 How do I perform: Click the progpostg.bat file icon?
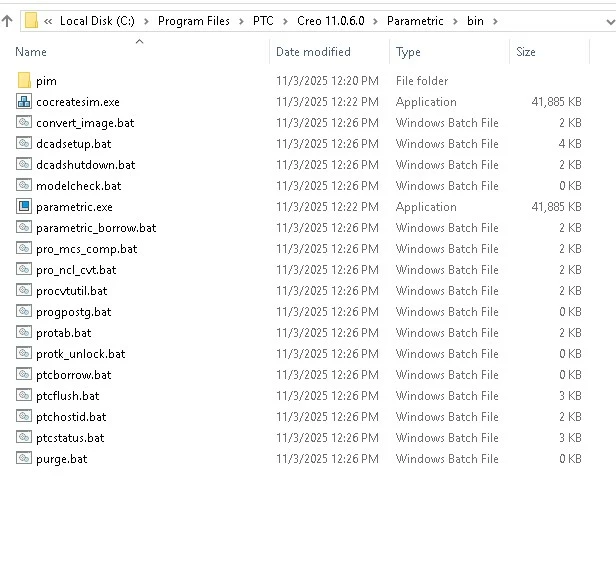pyautogui.click(x=24, y=312)
